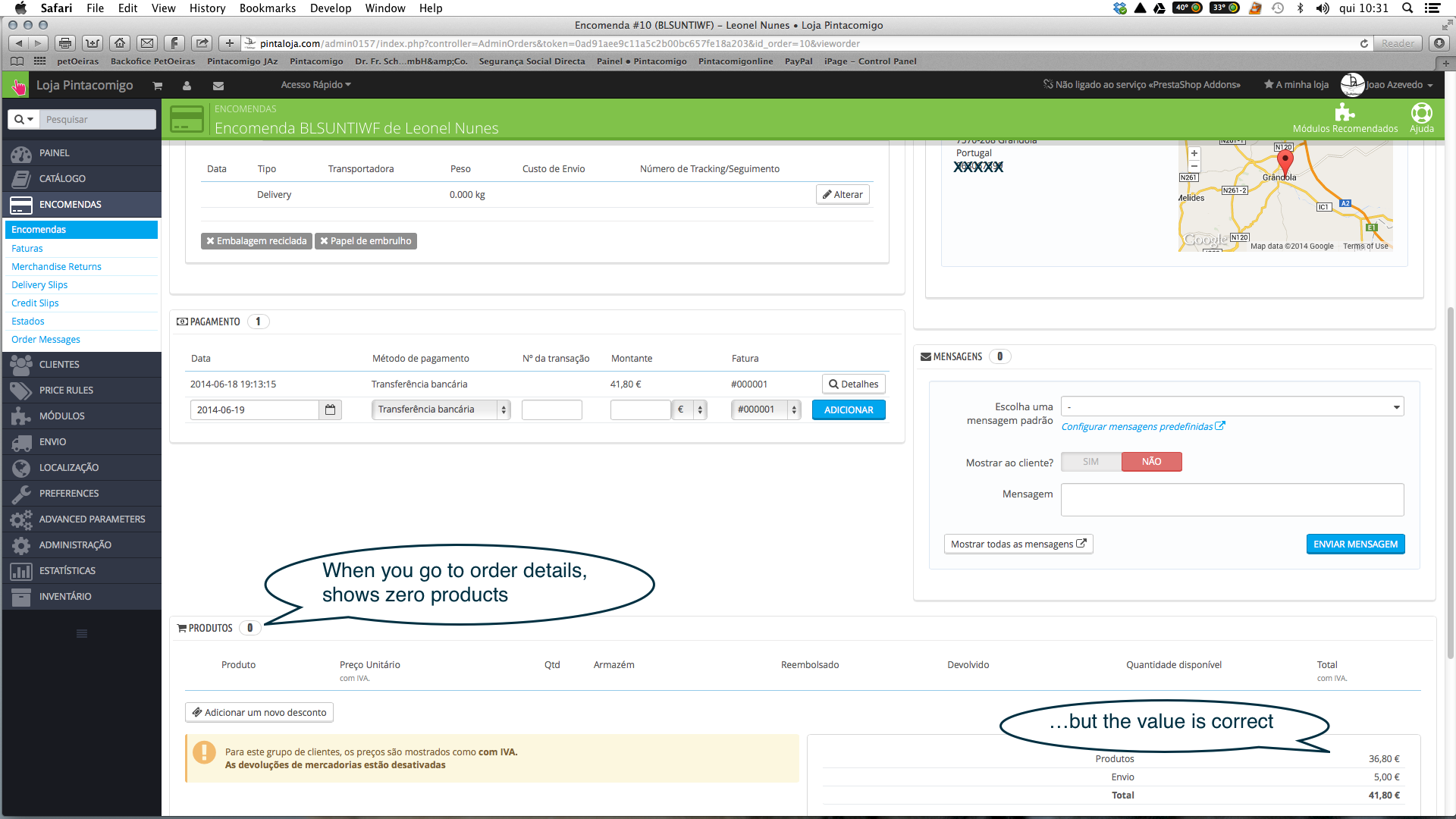Click Safari's Reload page icon
The height and width of the screenshot is (819, 1456).
pyautogui.click(x=1364, y=43)
